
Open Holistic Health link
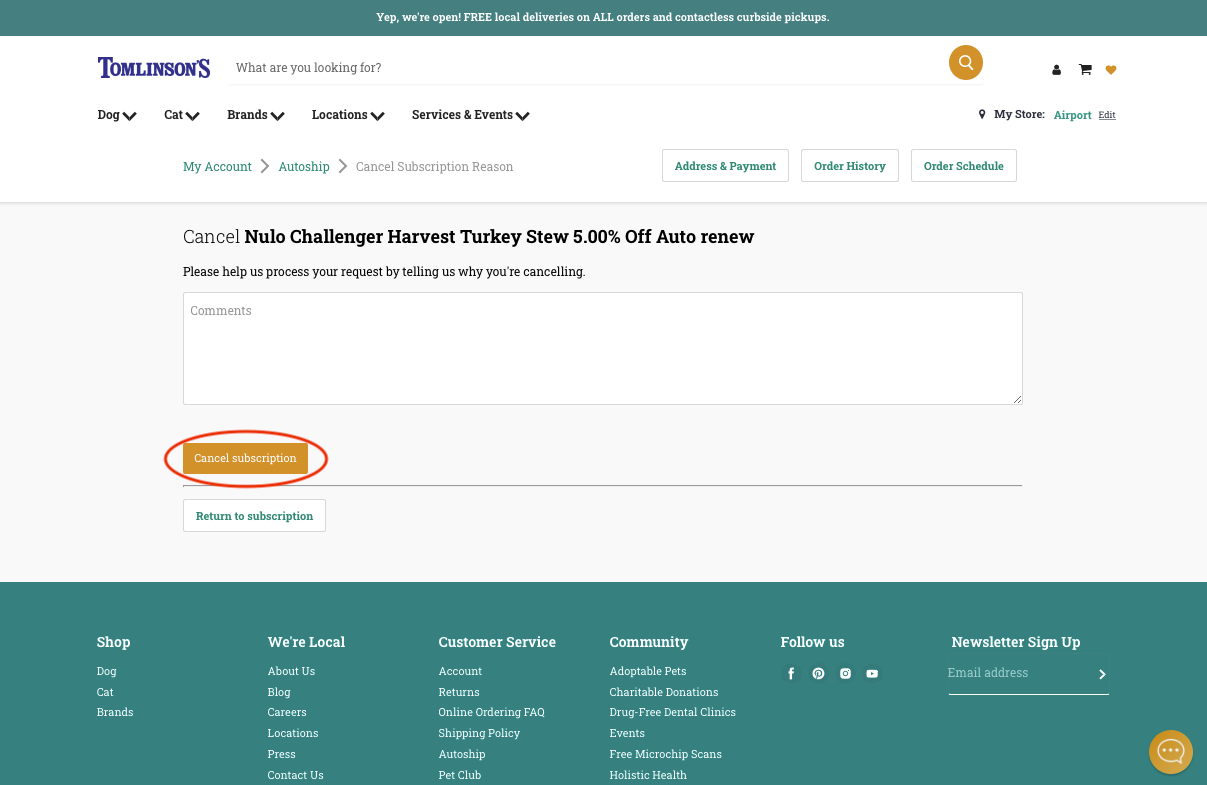click(x=648, y=775)
